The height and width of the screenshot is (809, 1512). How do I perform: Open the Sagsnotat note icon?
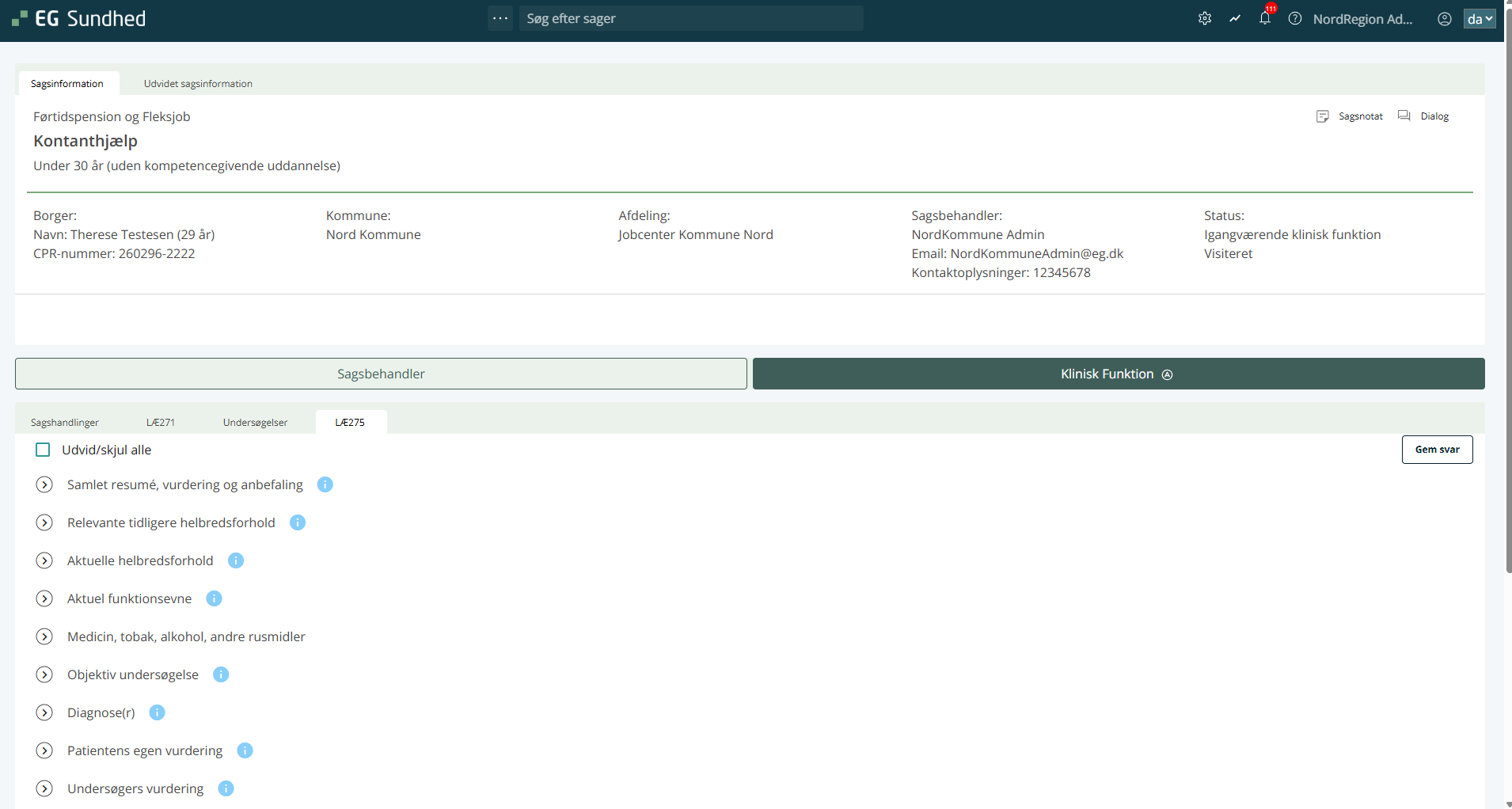tap(1322, 116)
